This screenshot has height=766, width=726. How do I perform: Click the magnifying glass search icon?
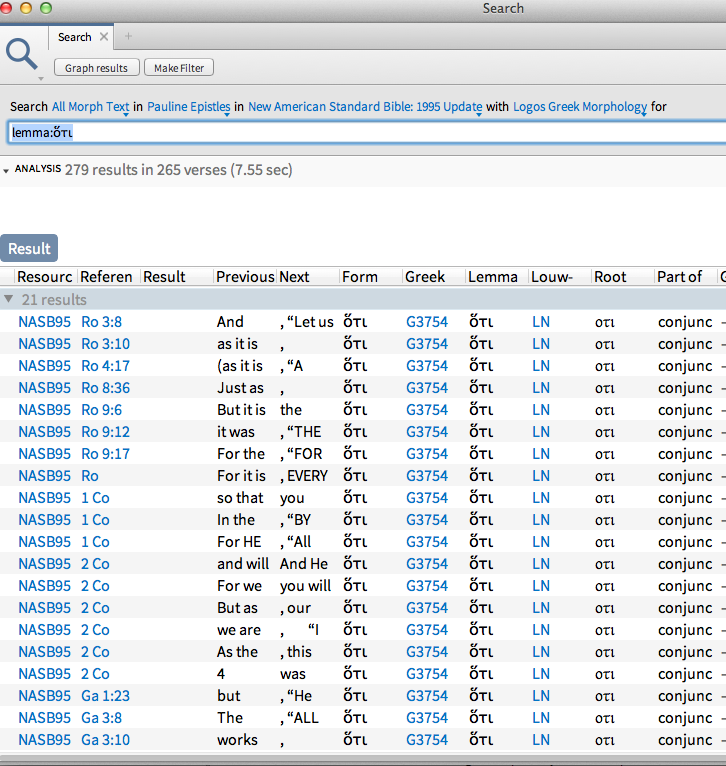point(21,54)
